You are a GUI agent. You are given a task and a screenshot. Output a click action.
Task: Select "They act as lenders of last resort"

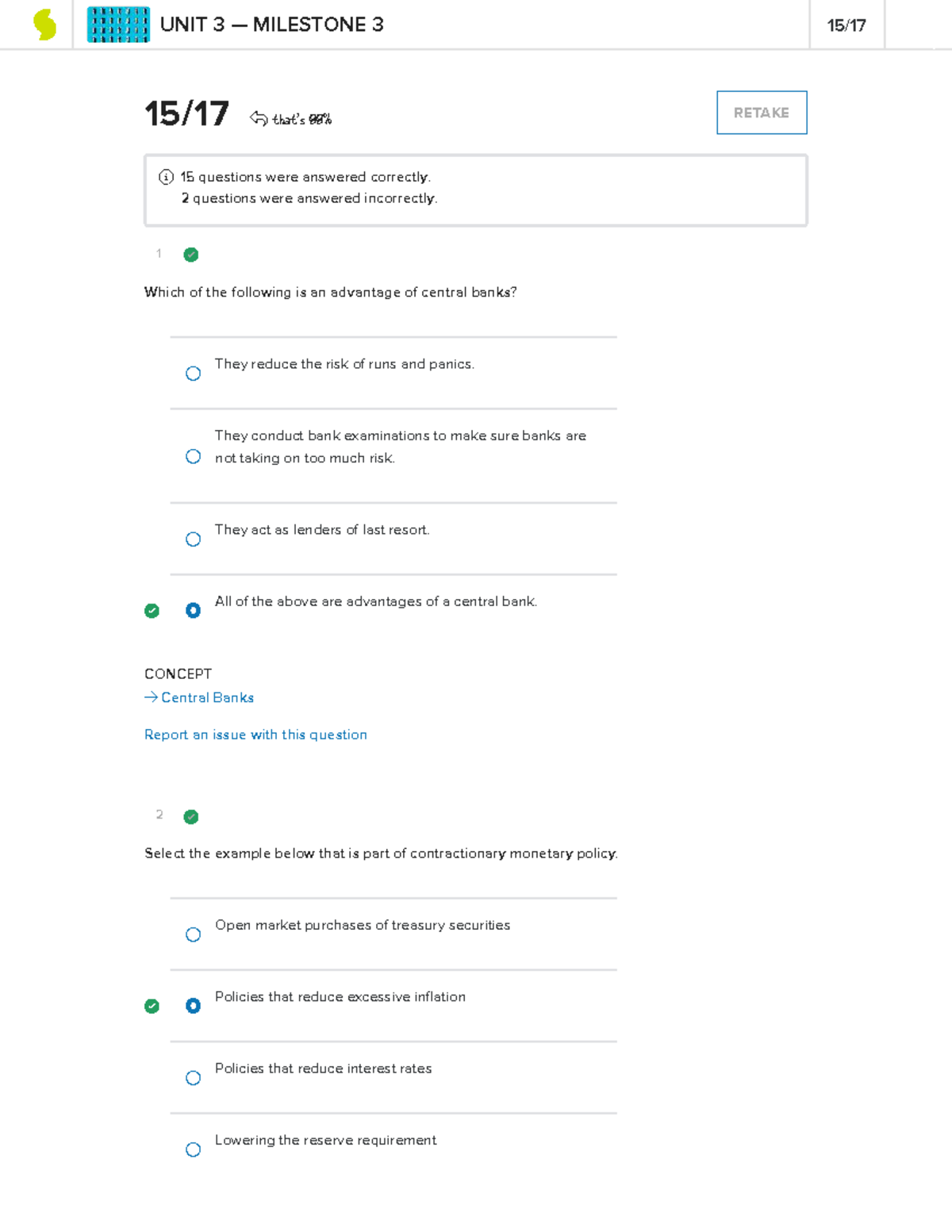(x=194, y=539)
